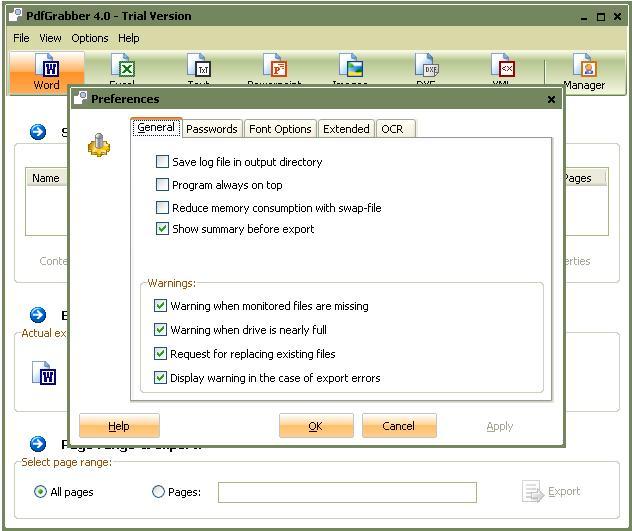
Task: Open the Extended tab
Action: tap(346, 129)
